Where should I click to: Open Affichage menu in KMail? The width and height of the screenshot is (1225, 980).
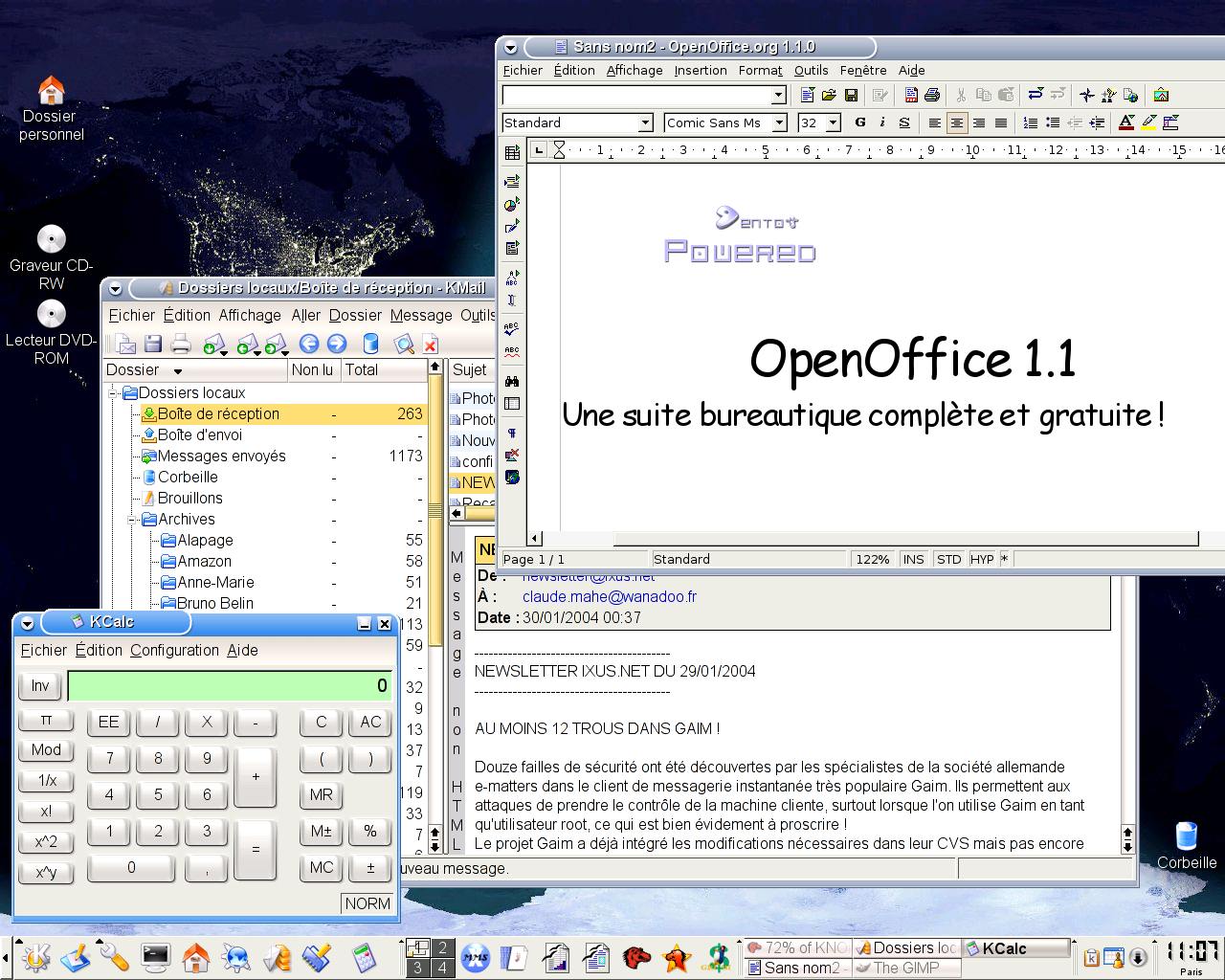pos(250,315)
